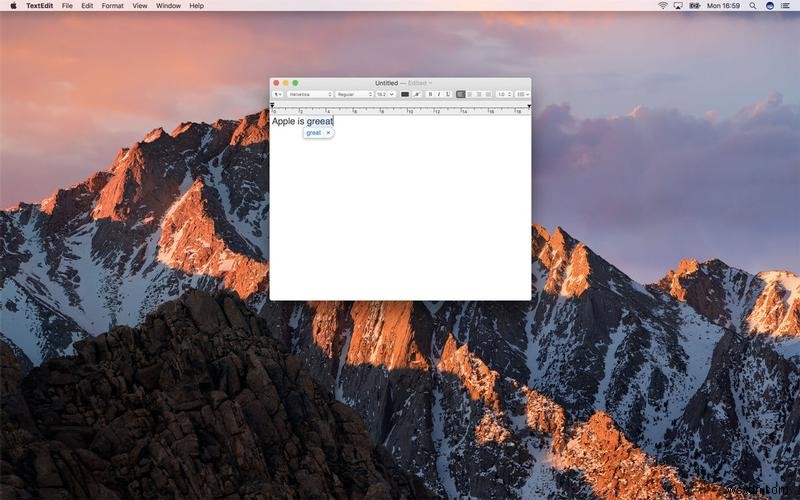Open the paragraph styles dropdown
This screenshot has width=800, height=500.
click(278, 94)
